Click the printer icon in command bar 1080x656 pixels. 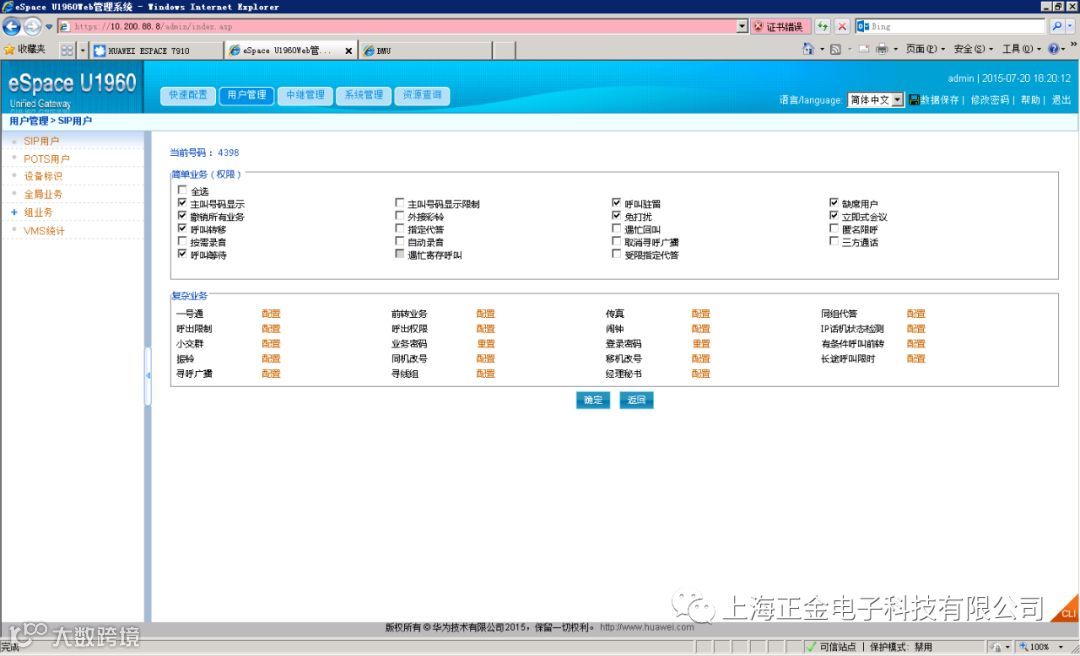882,49
